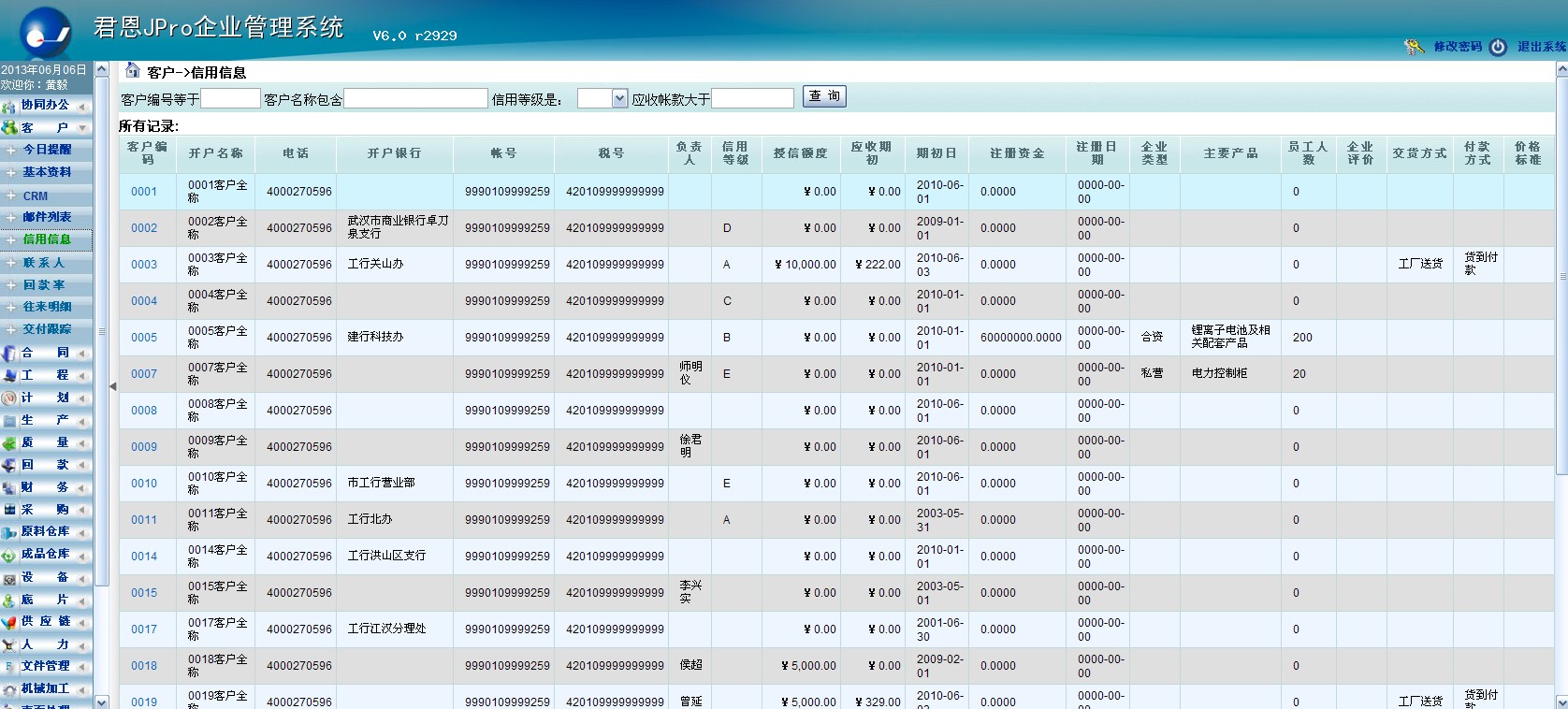Viewport: 1568px width, 709px height.
Task: Click the 采购 module icon
Action: click(8, 510)
